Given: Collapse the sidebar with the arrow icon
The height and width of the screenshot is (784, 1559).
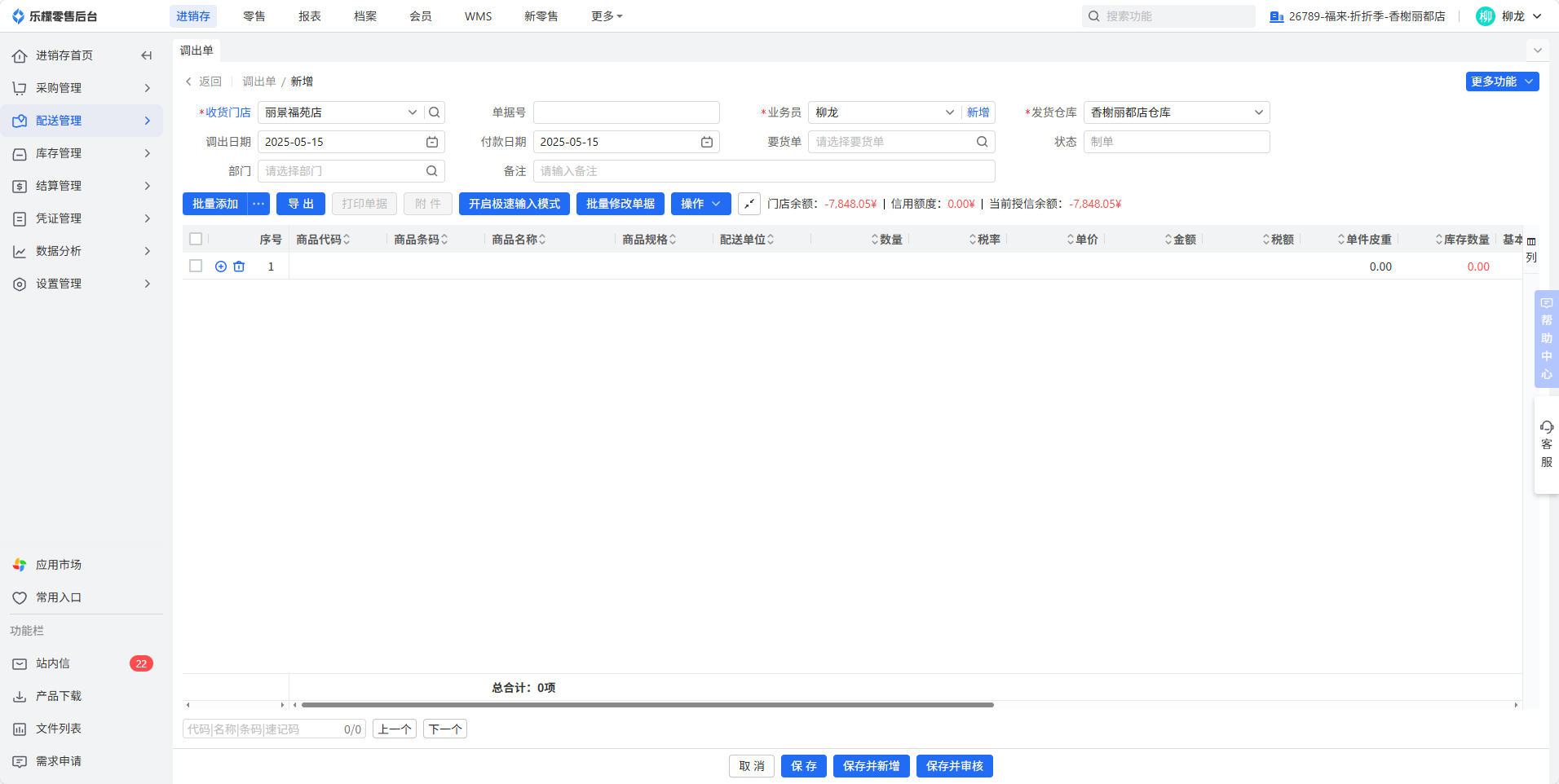Looking at the screenshot, I should point(147,55).
